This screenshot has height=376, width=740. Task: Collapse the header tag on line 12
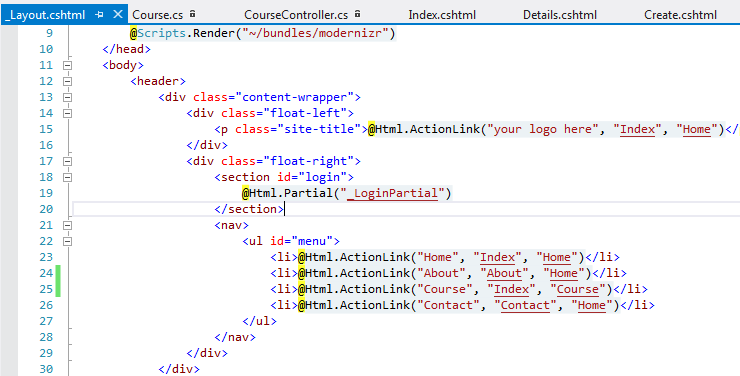coord(67,81)
